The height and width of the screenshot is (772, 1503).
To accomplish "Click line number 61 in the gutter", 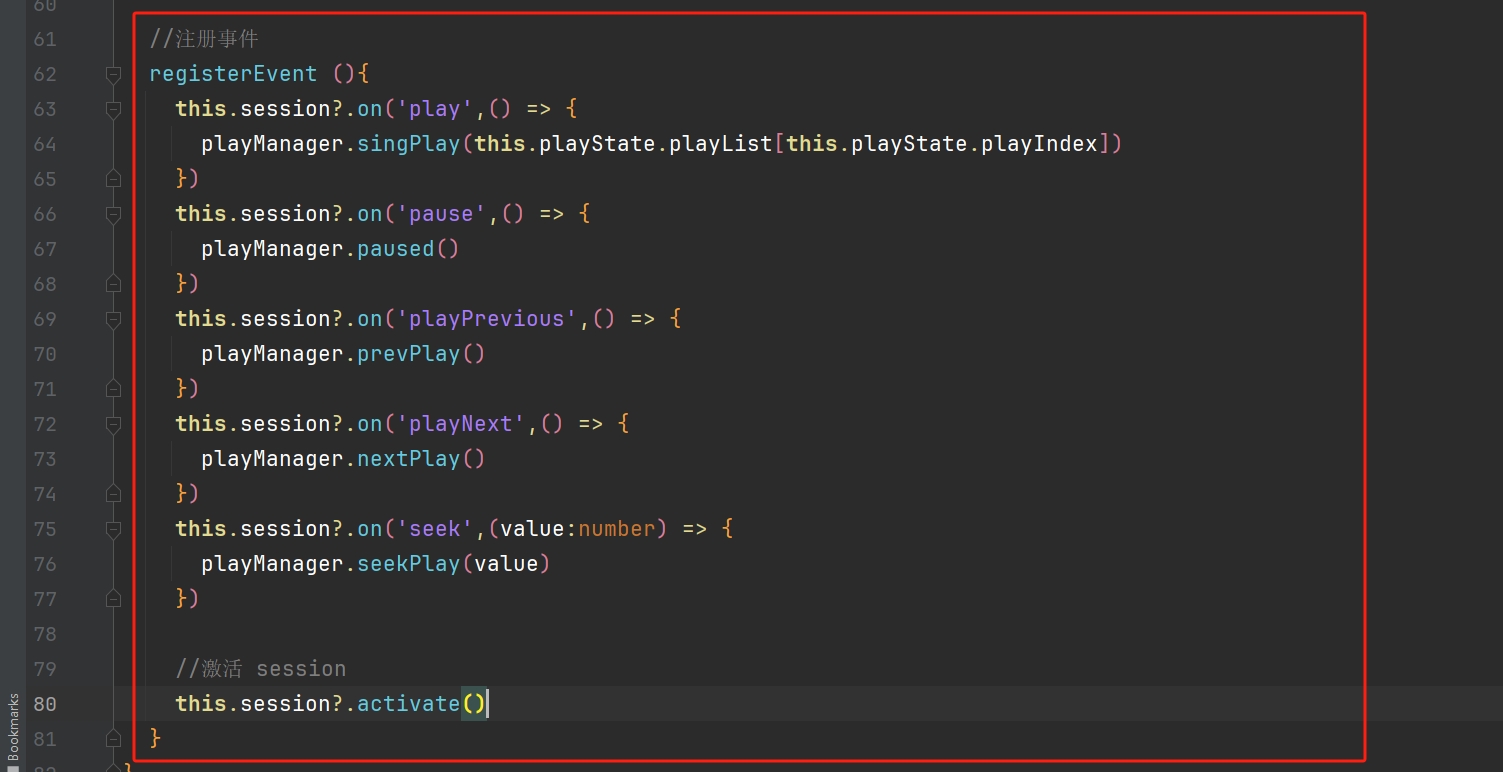I will click(x=44, y=39).
